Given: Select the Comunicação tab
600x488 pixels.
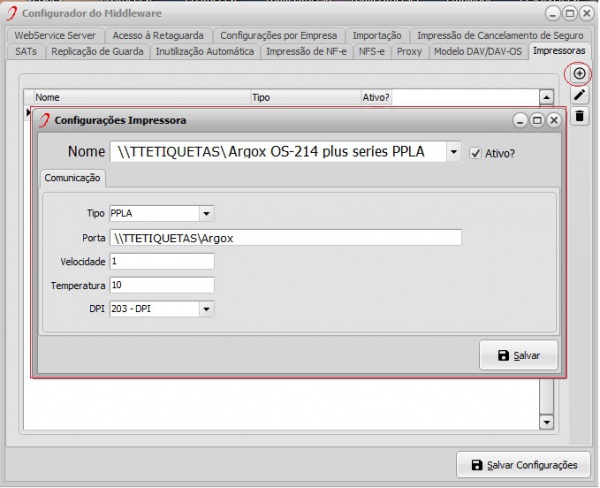Looking at the screenshot, I should pyautogui.click(x=73, y=179).
